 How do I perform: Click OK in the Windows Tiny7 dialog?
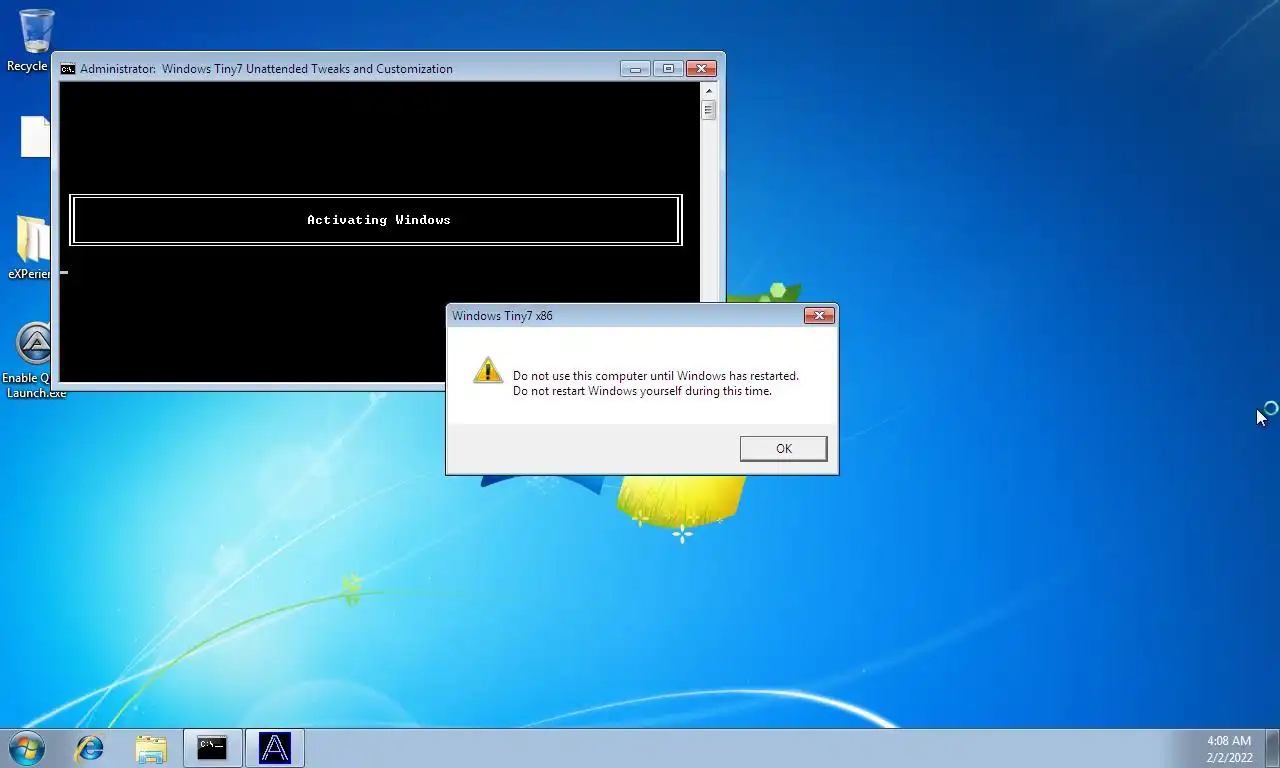click(x=783, y=448)
